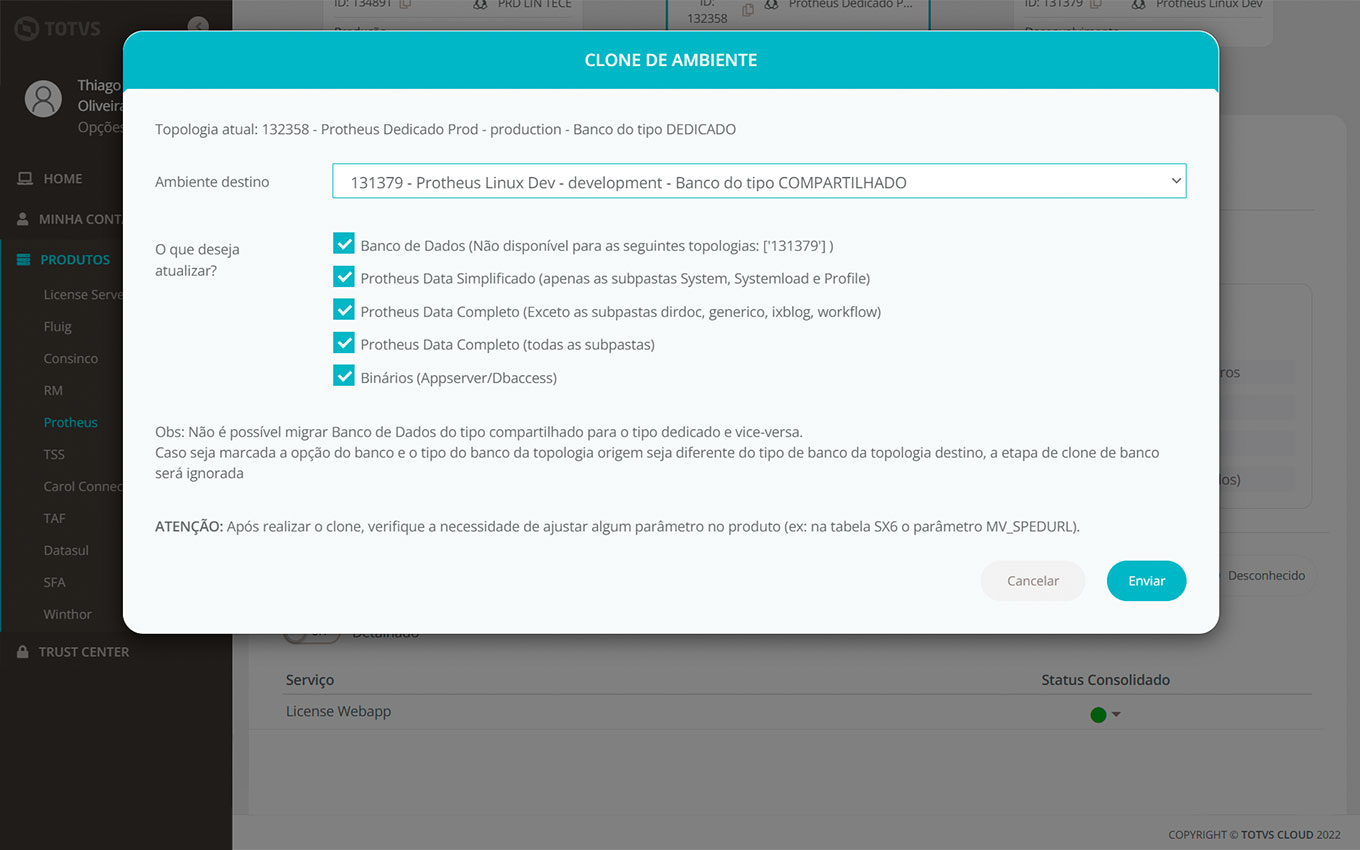Open the Ambiente destino dropdown
Screen dimensions: 1360x850
click(x=759, y=181)
